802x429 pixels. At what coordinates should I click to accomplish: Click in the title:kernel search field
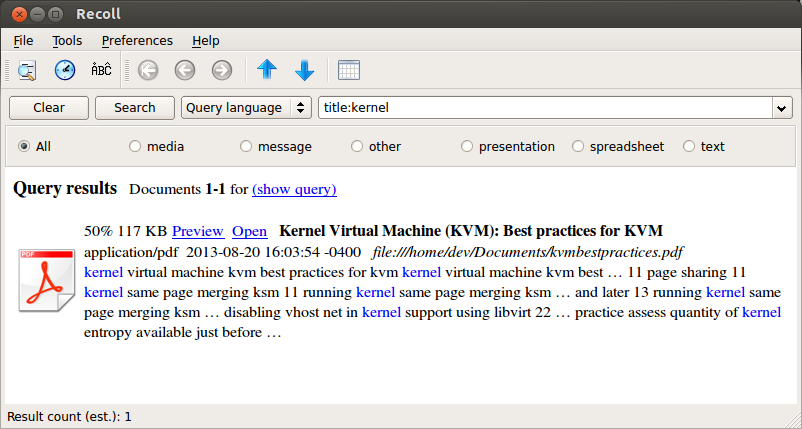click(x=545, y=108)
